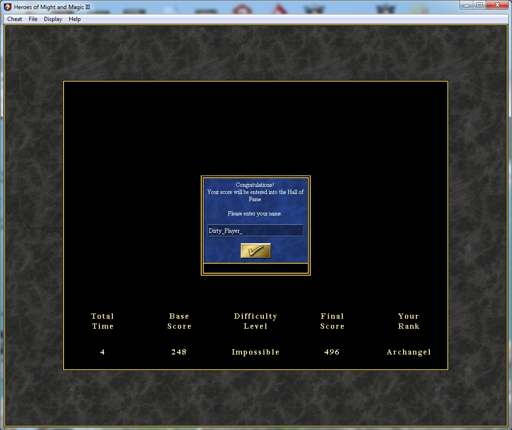
Task: Click the name input field with Dirty_Player
Action: point(255,231)
